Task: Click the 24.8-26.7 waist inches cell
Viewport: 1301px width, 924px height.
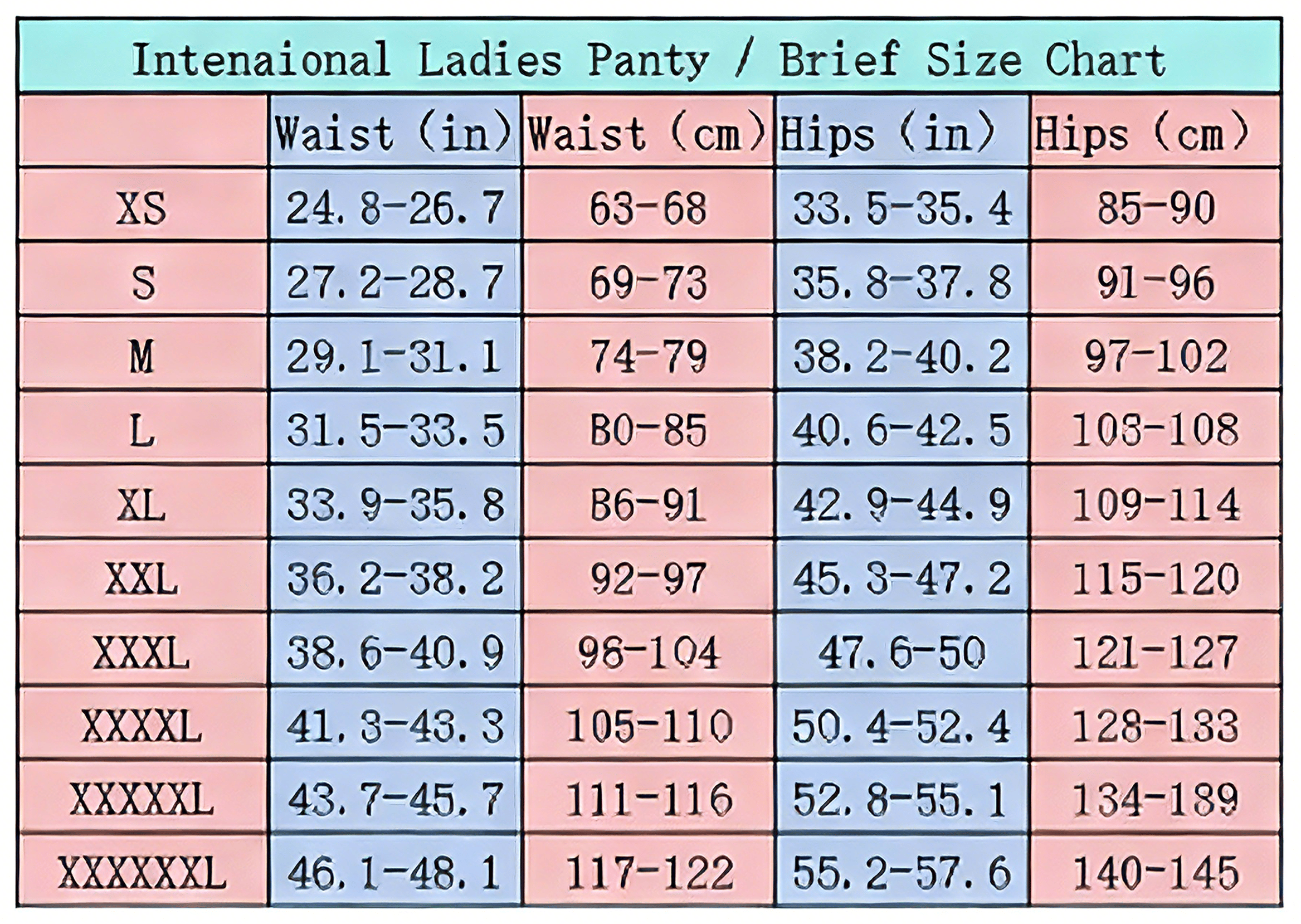Action: (x=394, y=208)
